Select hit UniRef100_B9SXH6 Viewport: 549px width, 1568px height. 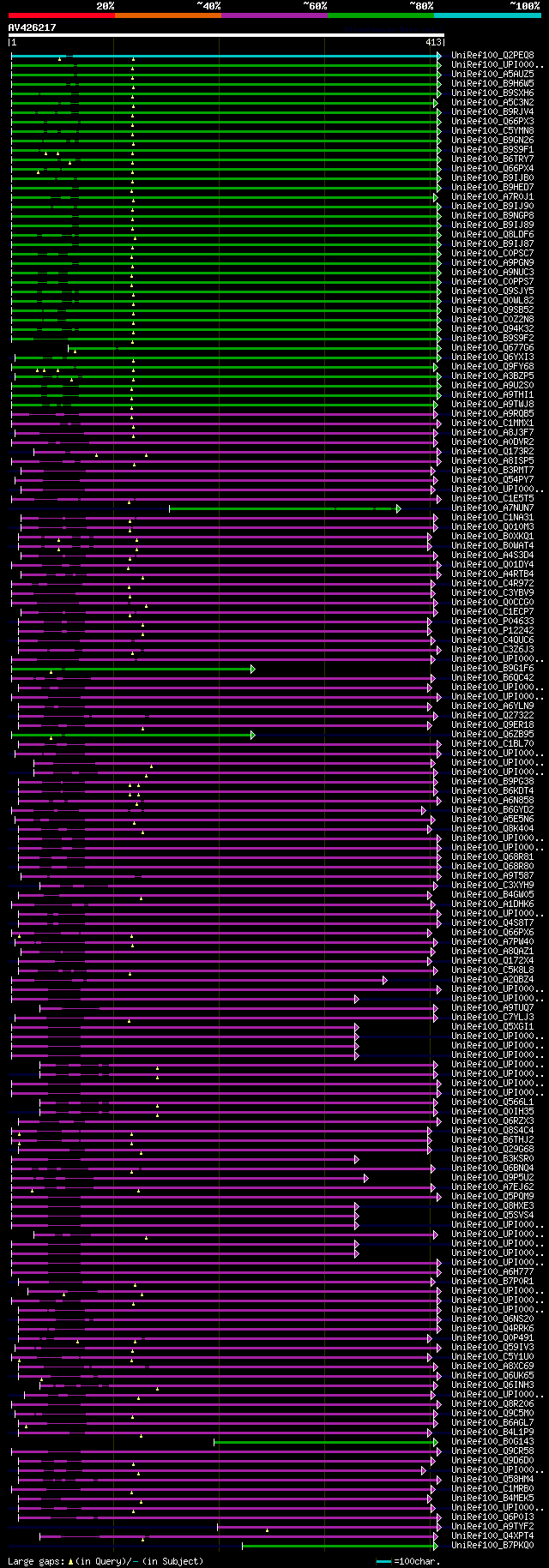click(492, 93)
